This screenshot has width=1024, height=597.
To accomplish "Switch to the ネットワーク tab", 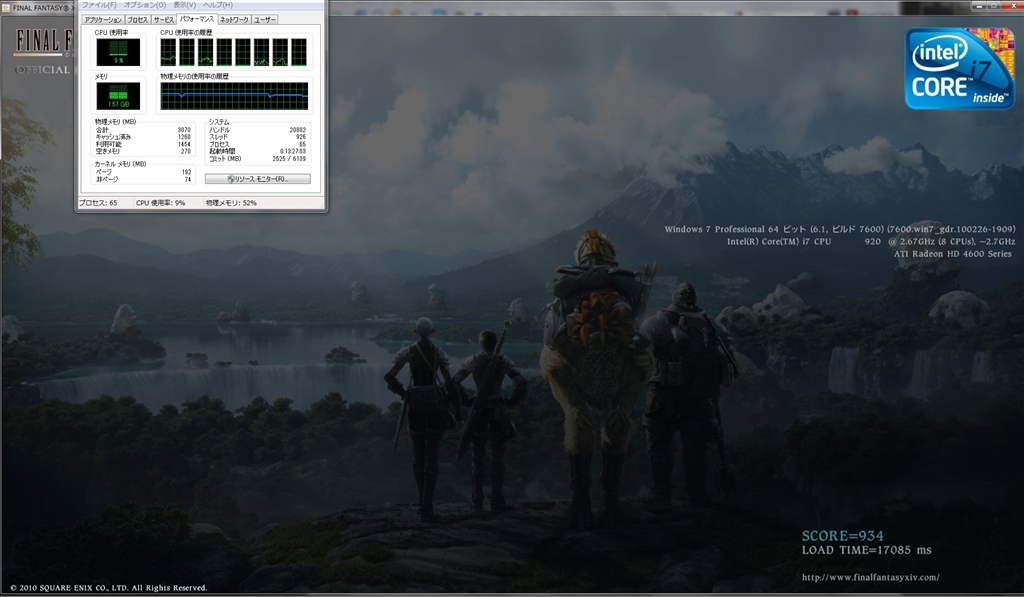I will click(234, 20).
